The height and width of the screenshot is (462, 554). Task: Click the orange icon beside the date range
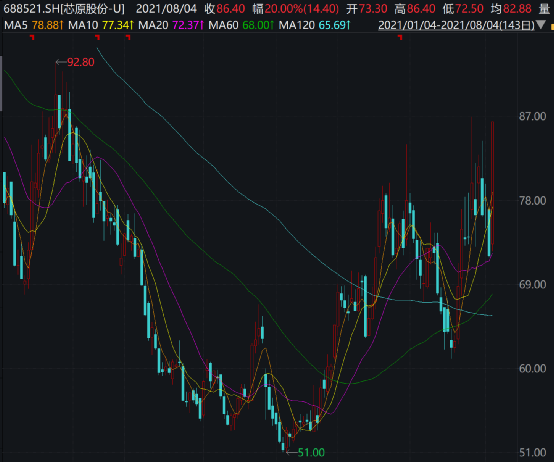coord(552,26)
